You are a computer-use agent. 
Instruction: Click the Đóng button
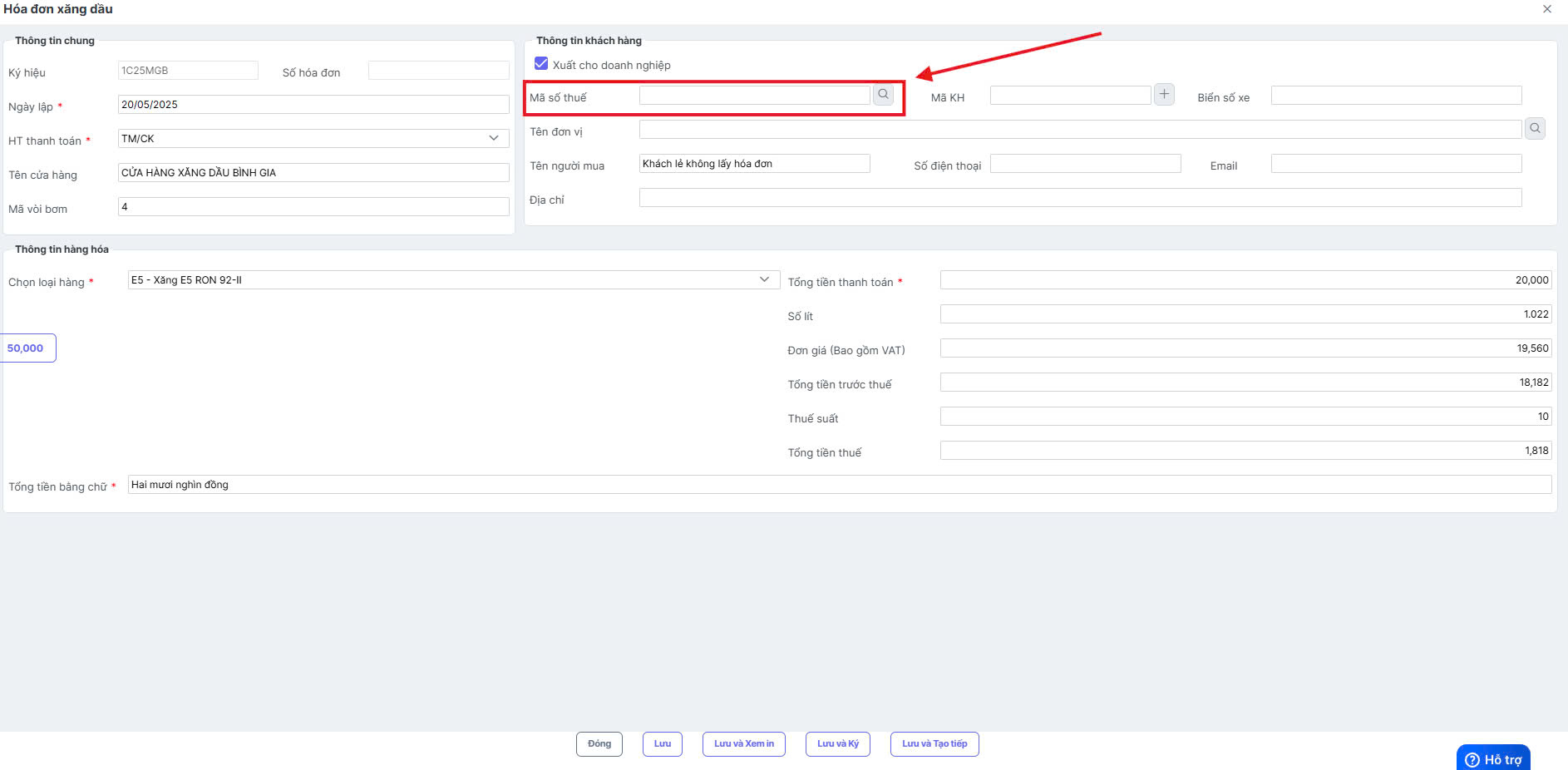click(599, 744)
